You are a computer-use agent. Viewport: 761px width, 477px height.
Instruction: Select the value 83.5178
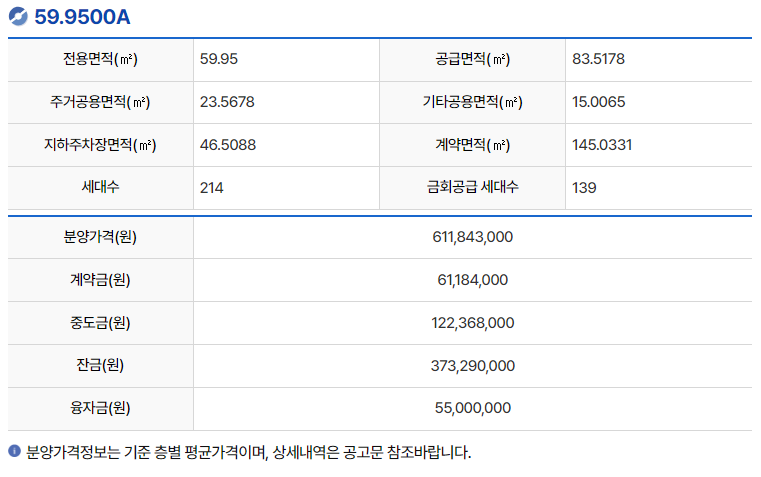pos(598,59)
